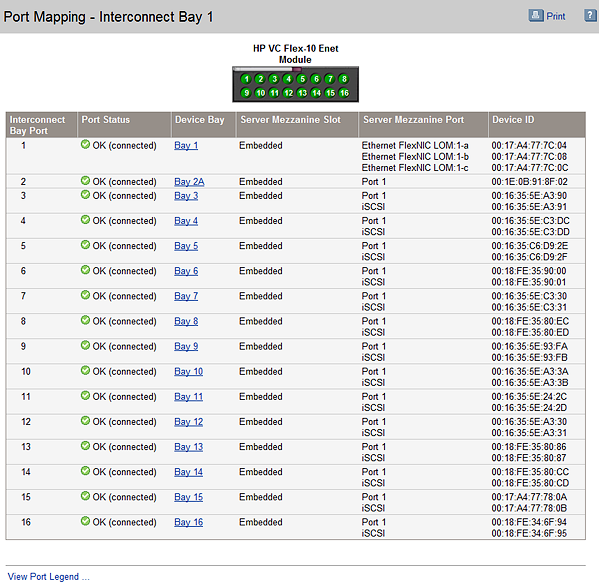Viewport: 599px width, 584px height.
Task: Click HP VC Flex-10 Enet Module title
Action: click(295, 54)
